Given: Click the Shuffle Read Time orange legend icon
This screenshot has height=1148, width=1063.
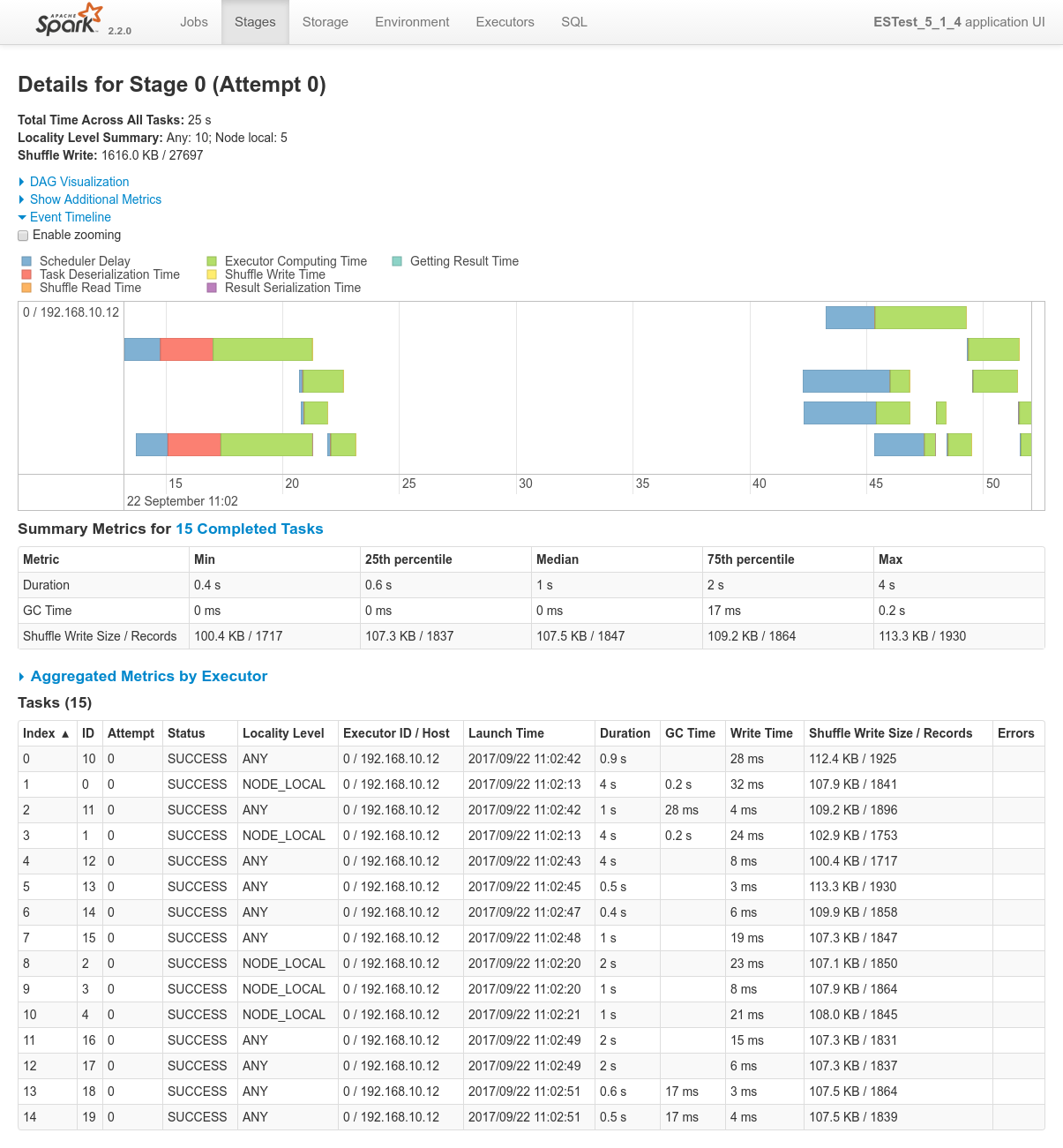Looking at the screenshot, I should [26, 288].
